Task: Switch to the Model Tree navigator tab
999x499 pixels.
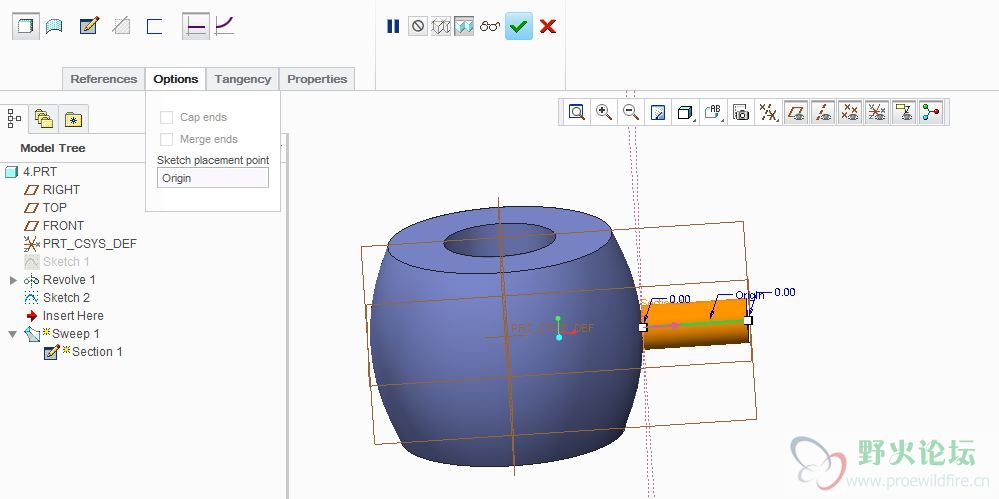Action: click(13, 118)
